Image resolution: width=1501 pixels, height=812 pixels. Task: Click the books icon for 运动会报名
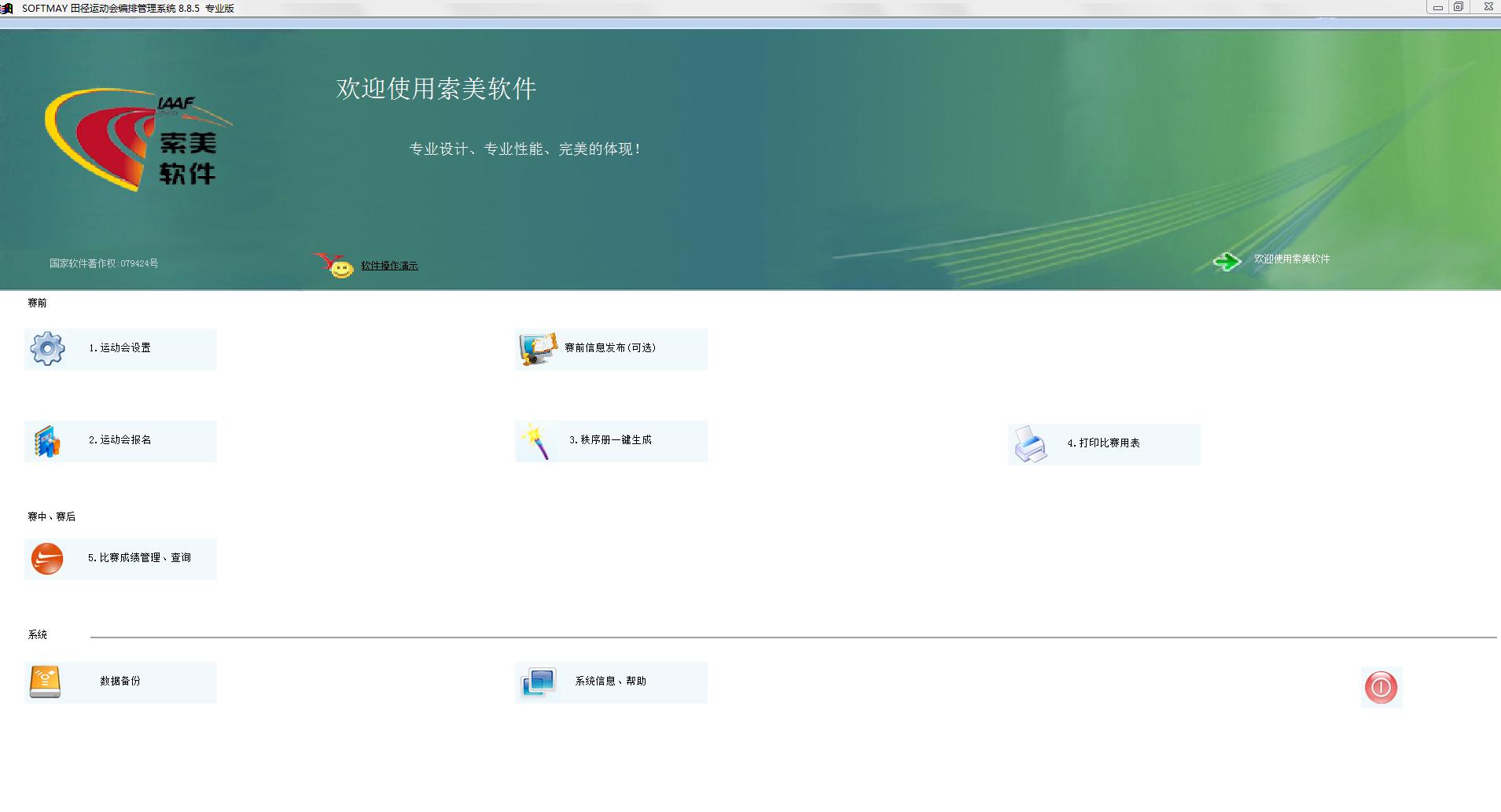point(47,441)
